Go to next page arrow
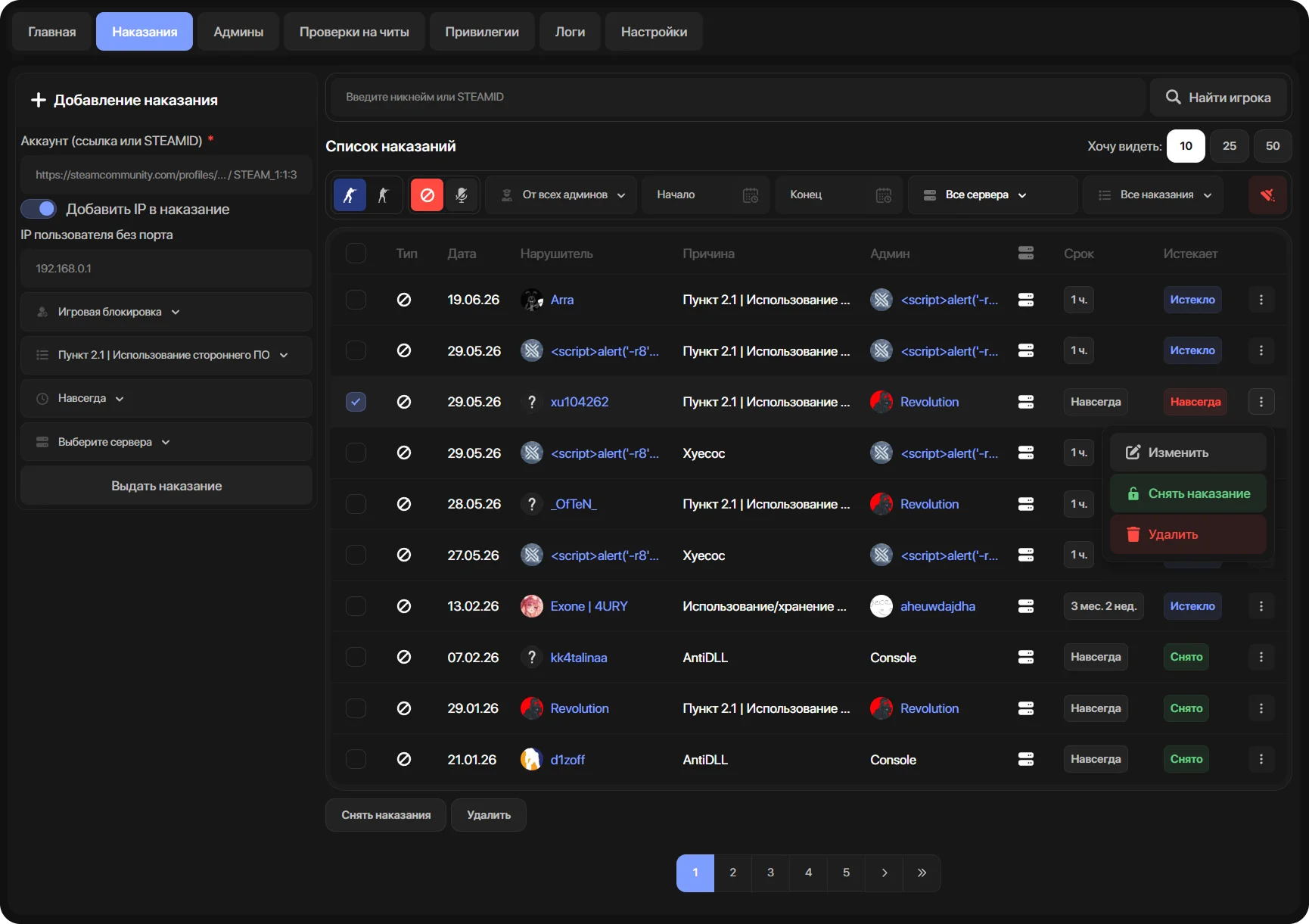Viewport: 1309px width, 924px height. coord(885,873)
